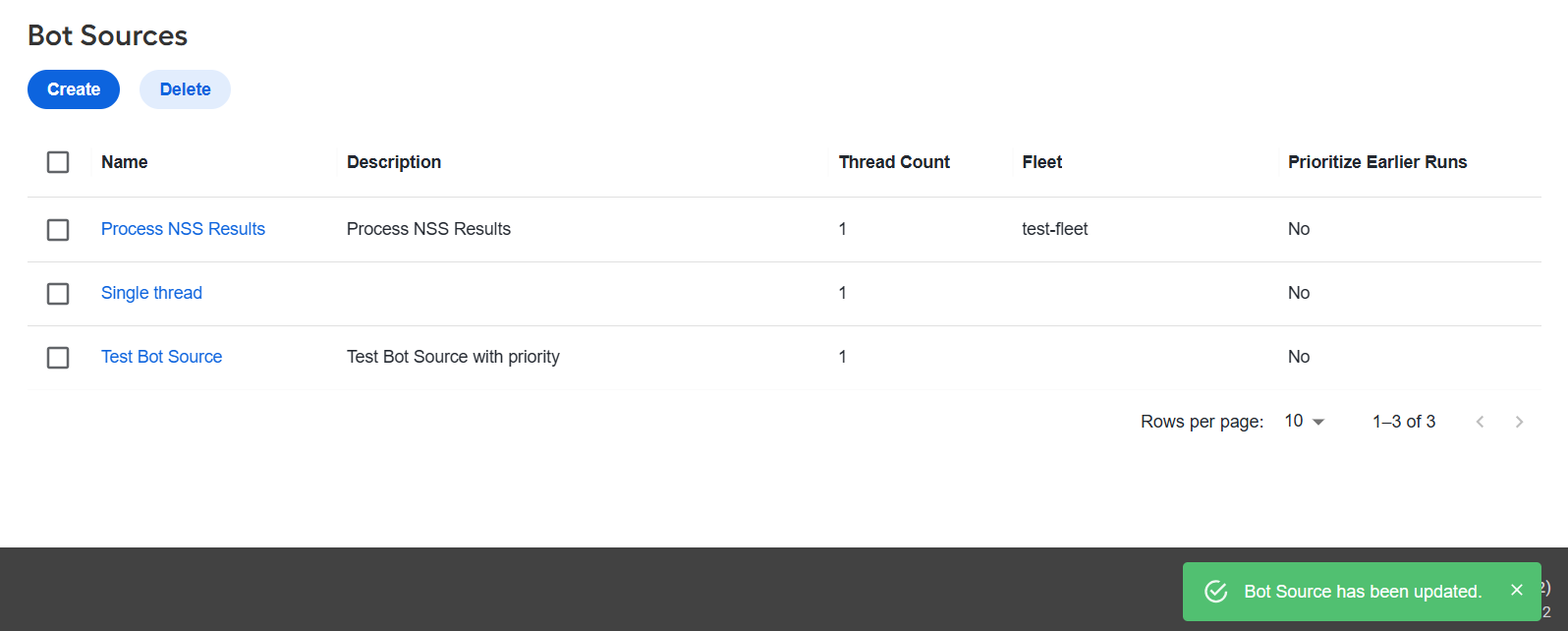Check the Process NSS Results row checkbox
The width and height of the screenshot is (1568, 631).
[58, 229]
